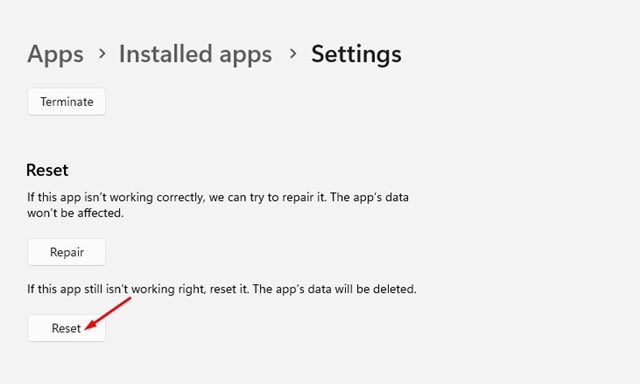The image size is (640, 384).
Task: Click the sentence 'If this app isn't working correctly'
Action: pos(116,198)
